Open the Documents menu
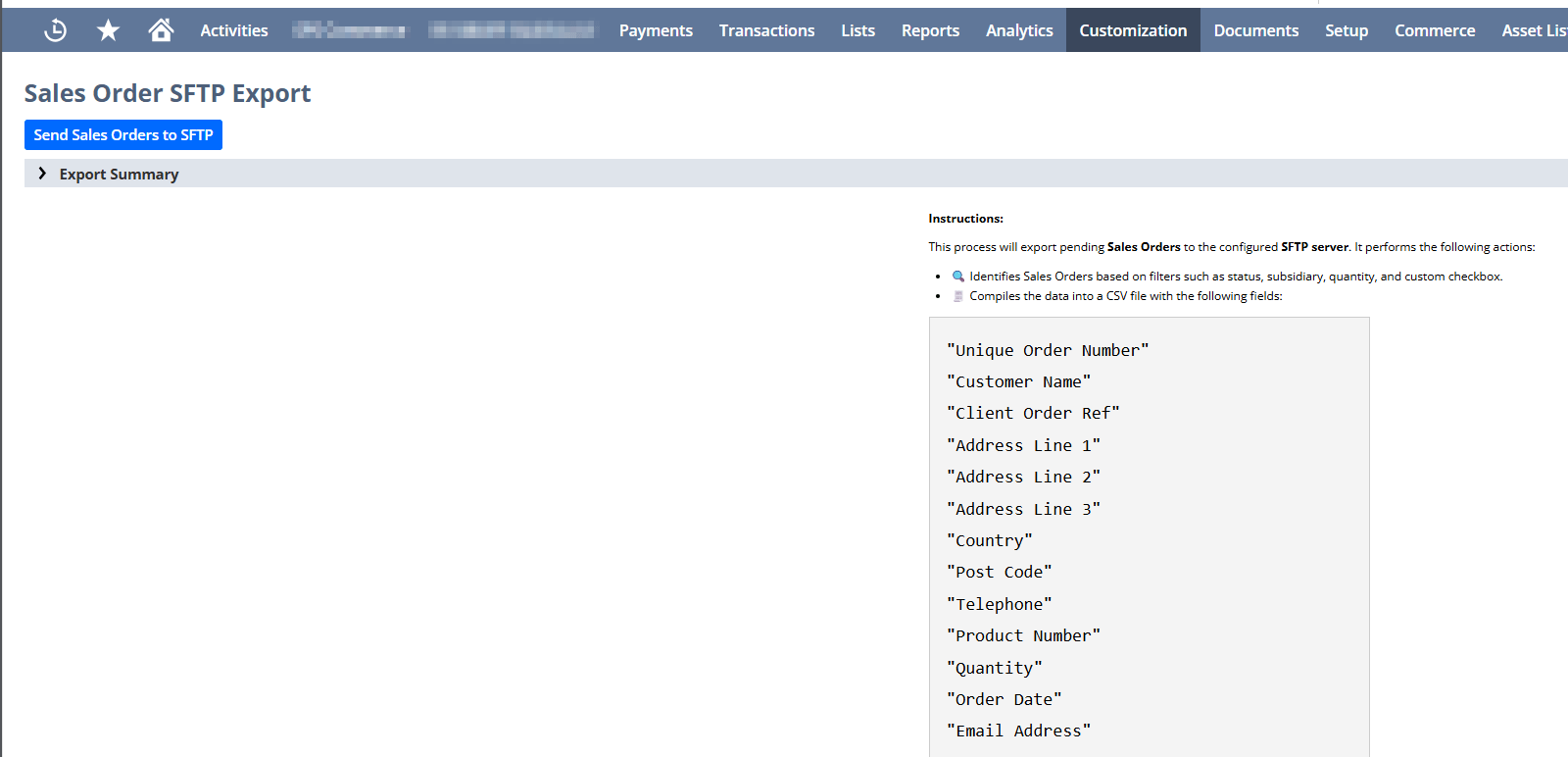The width and height of the screenshot is (1568, 757). click(1255, 30)
